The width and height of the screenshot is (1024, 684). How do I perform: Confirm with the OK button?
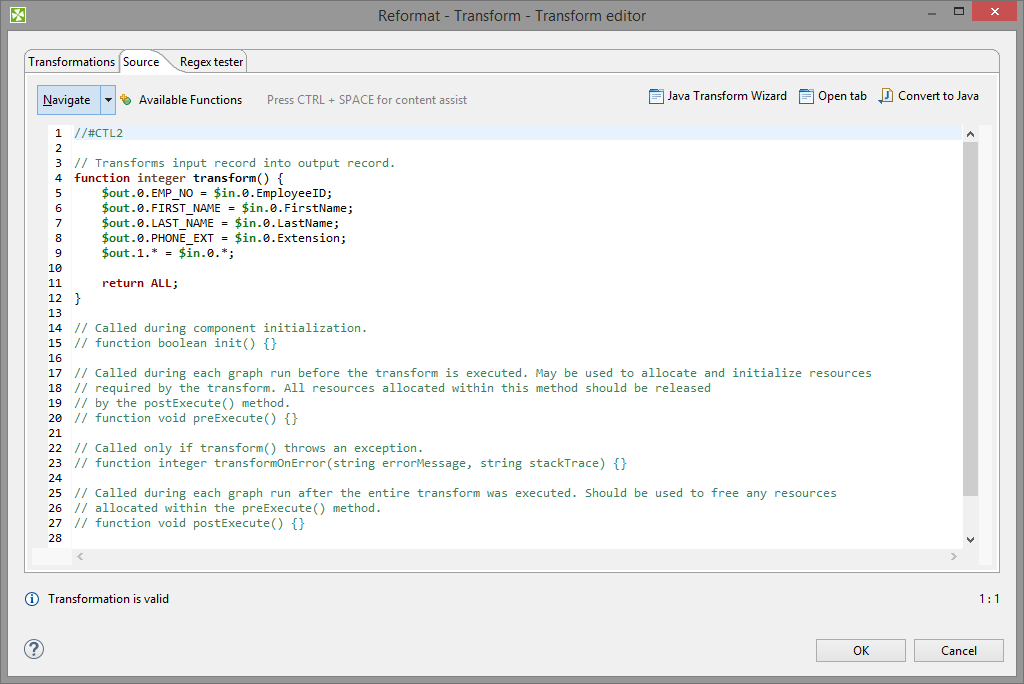(860, 651)
